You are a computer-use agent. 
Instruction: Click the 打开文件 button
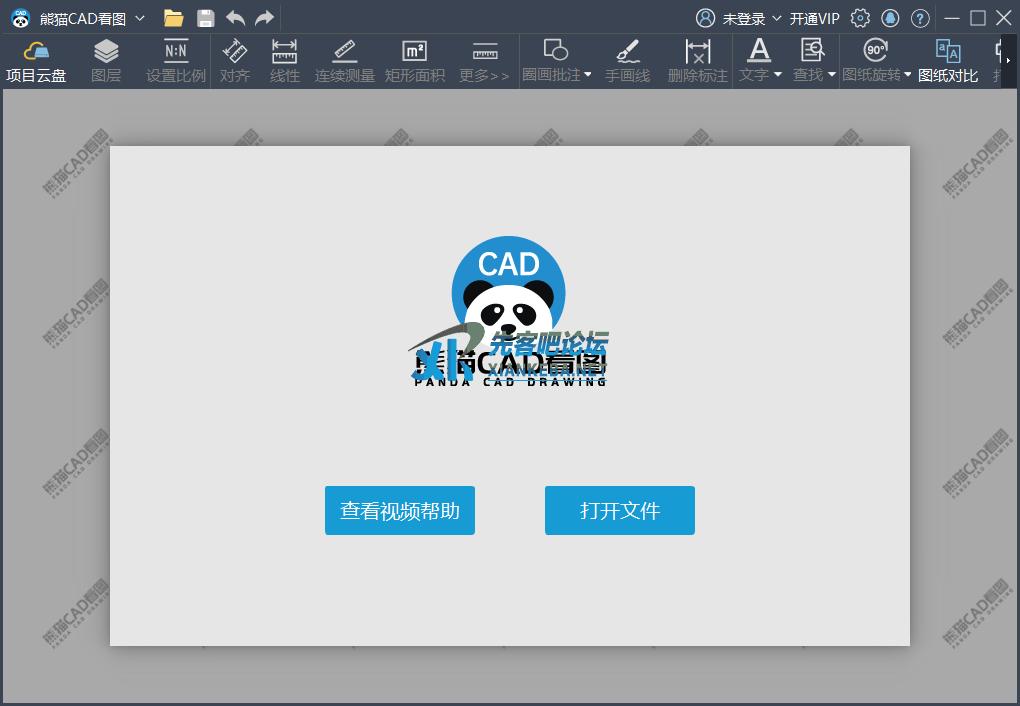pyautogui.click(x=619, y=511)
